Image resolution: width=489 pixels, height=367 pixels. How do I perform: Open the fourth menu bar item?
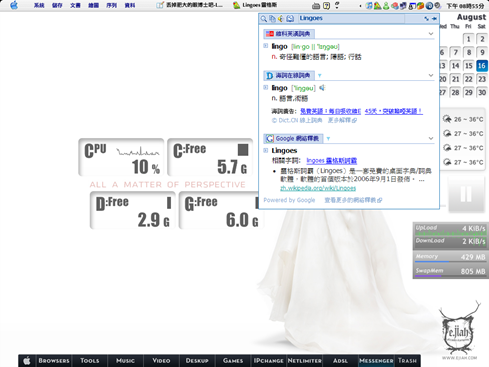click(93, 5)
